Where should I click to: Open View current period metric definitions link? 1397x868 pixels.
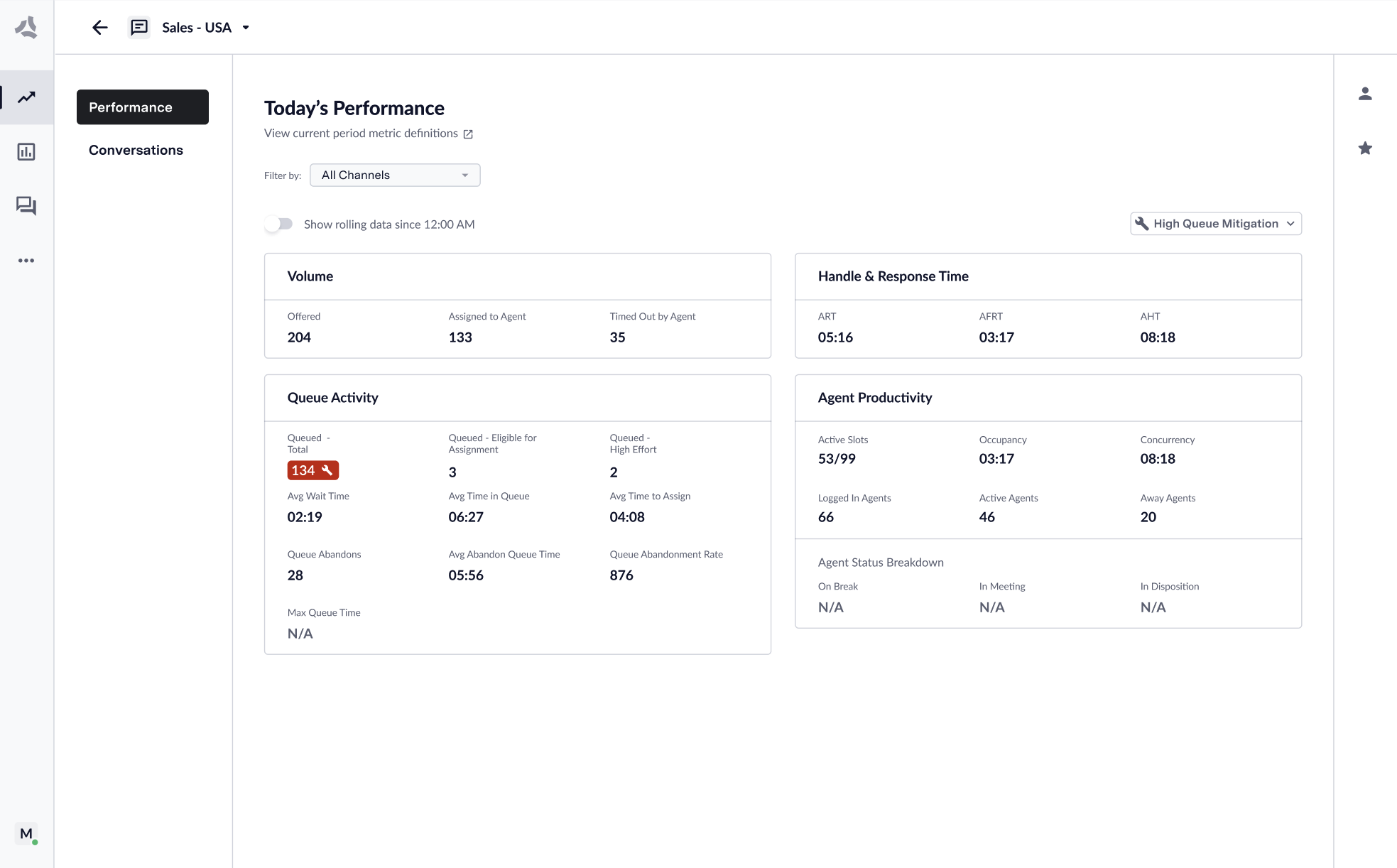click(x=361, y=134)
